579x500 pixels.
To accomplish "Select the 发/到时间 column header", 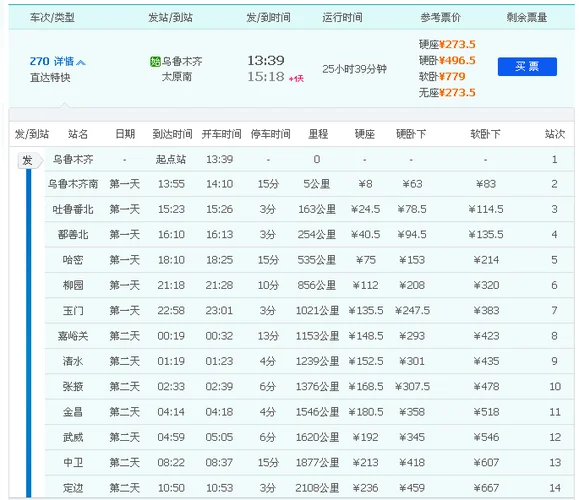I will click(268, 17).
